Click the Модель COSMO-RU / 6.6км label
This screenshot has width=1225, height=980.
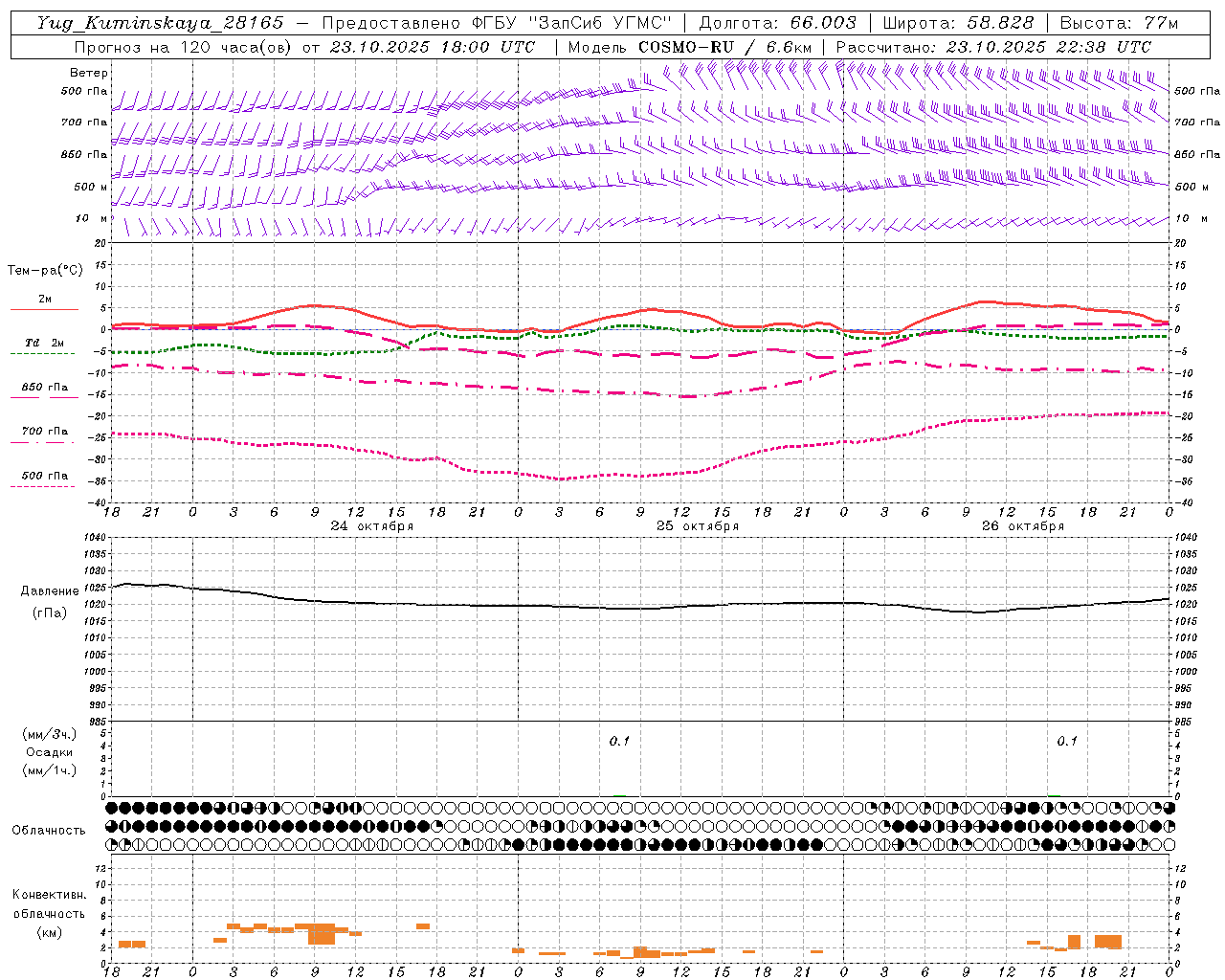[x=690, y=47]
